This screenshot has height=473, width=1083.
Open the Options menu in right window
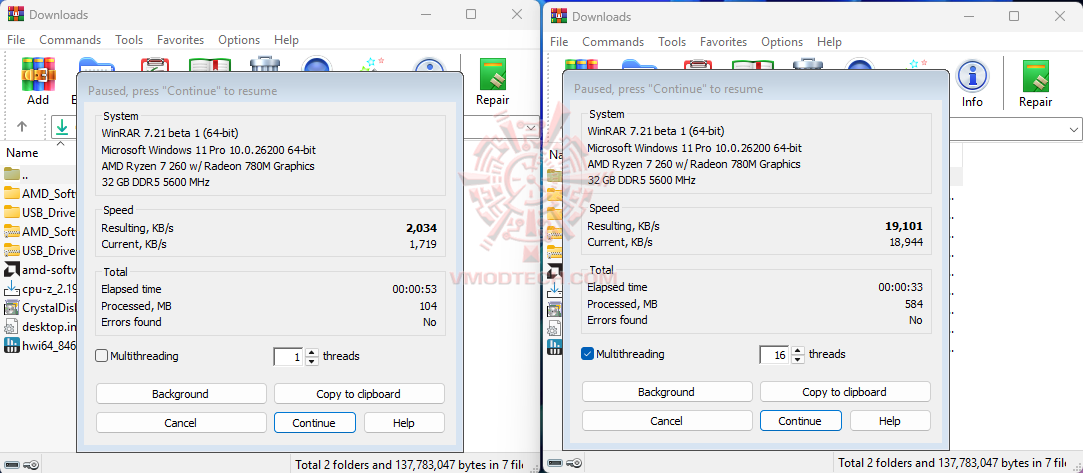(782, 42)
